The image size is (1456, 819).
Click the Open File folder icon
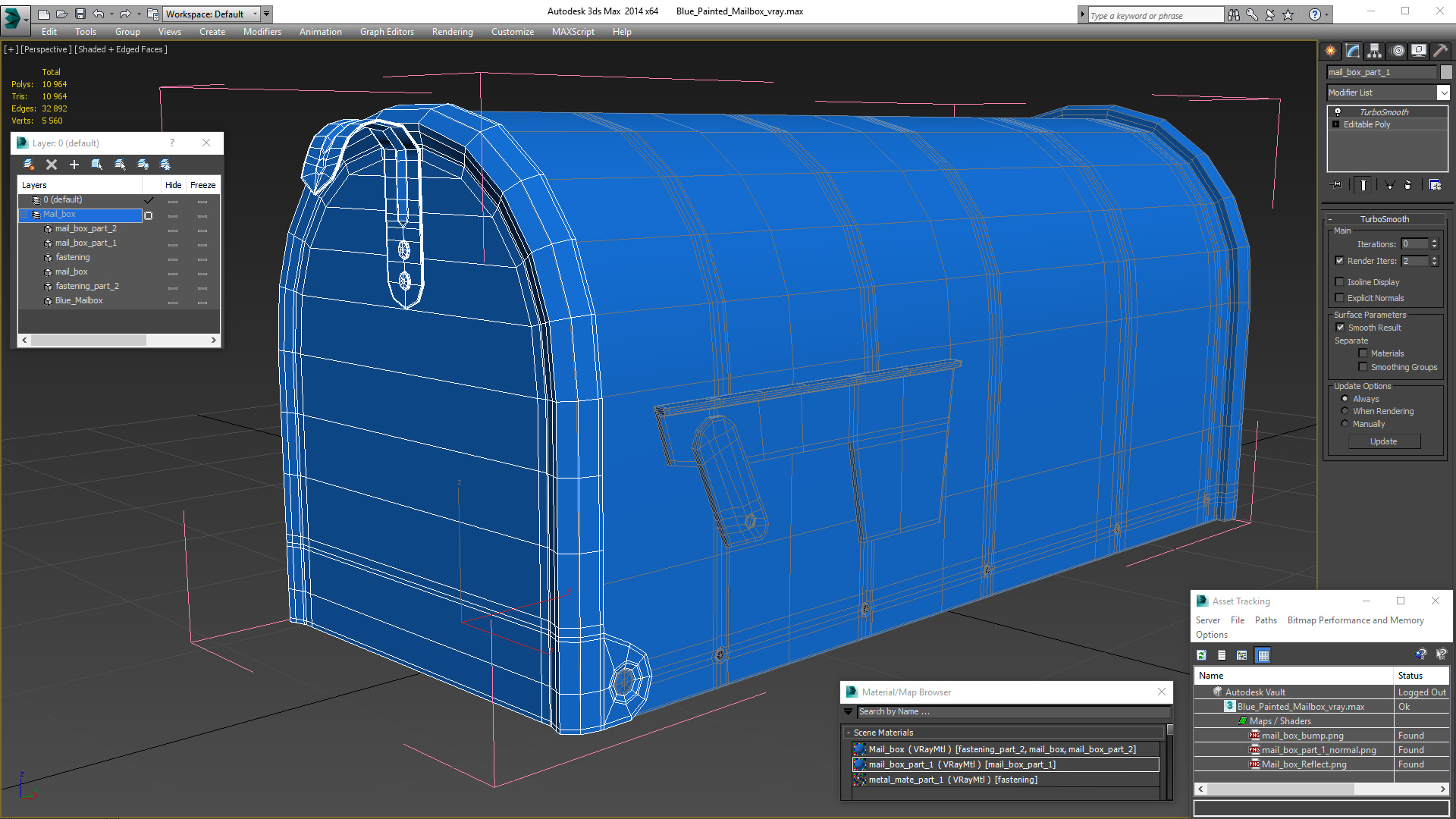tap(62, 14)
